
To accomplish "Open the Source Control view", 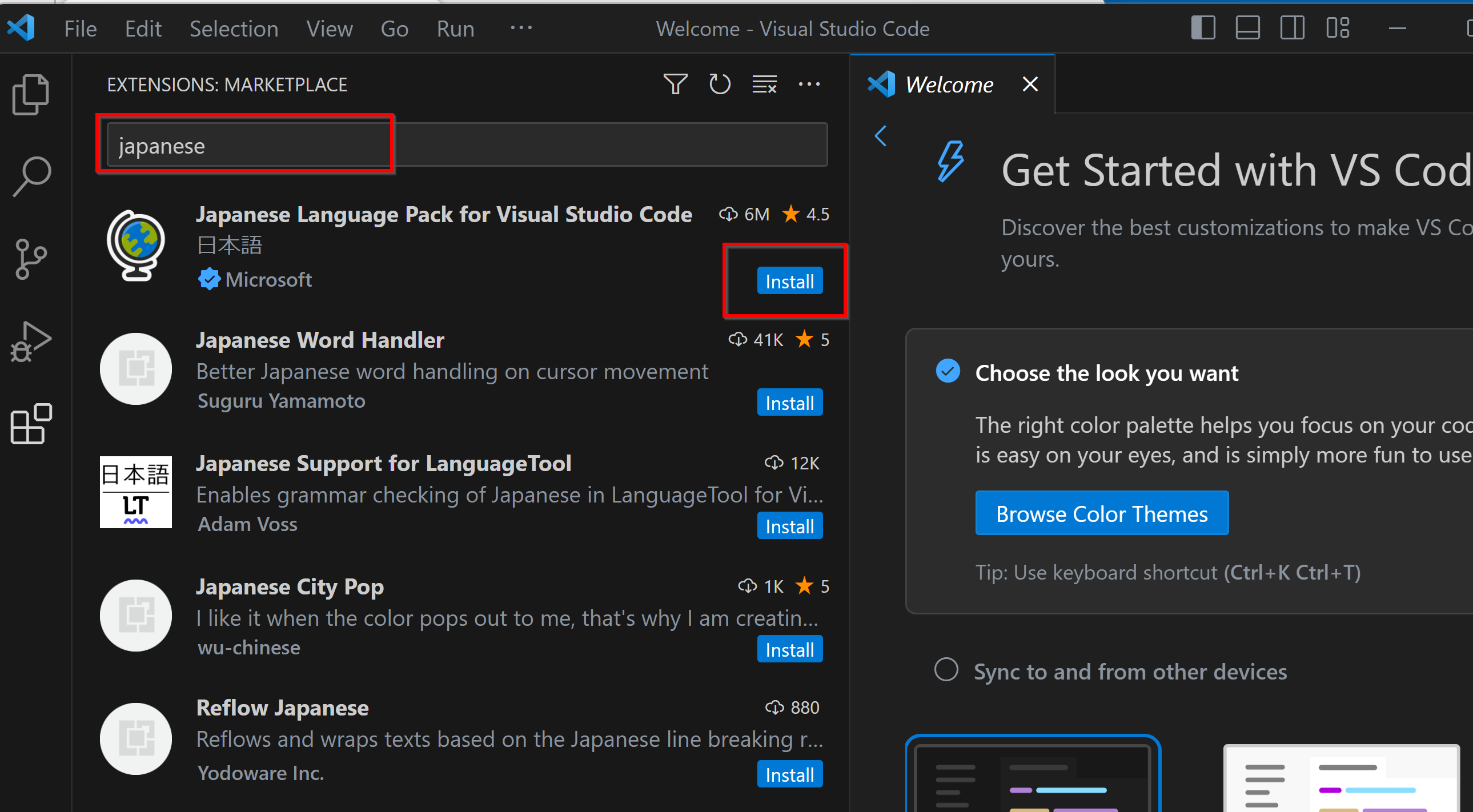I will point(31,259).
